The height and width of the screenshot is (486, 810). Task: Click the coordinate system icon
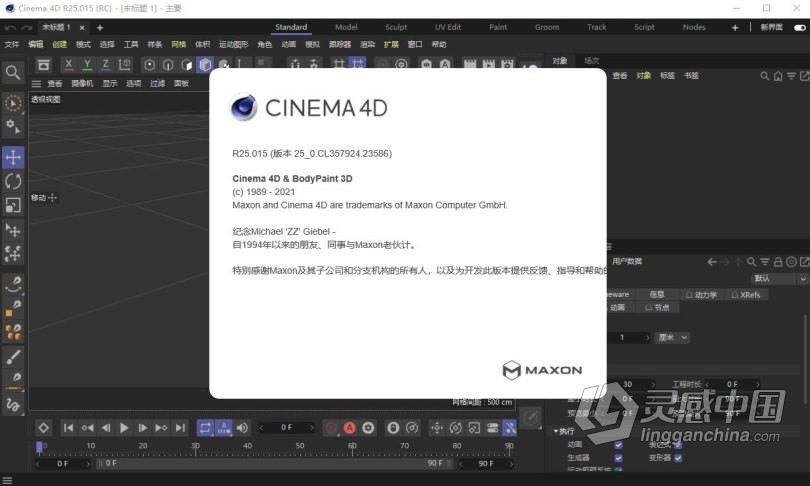(124, 65)
